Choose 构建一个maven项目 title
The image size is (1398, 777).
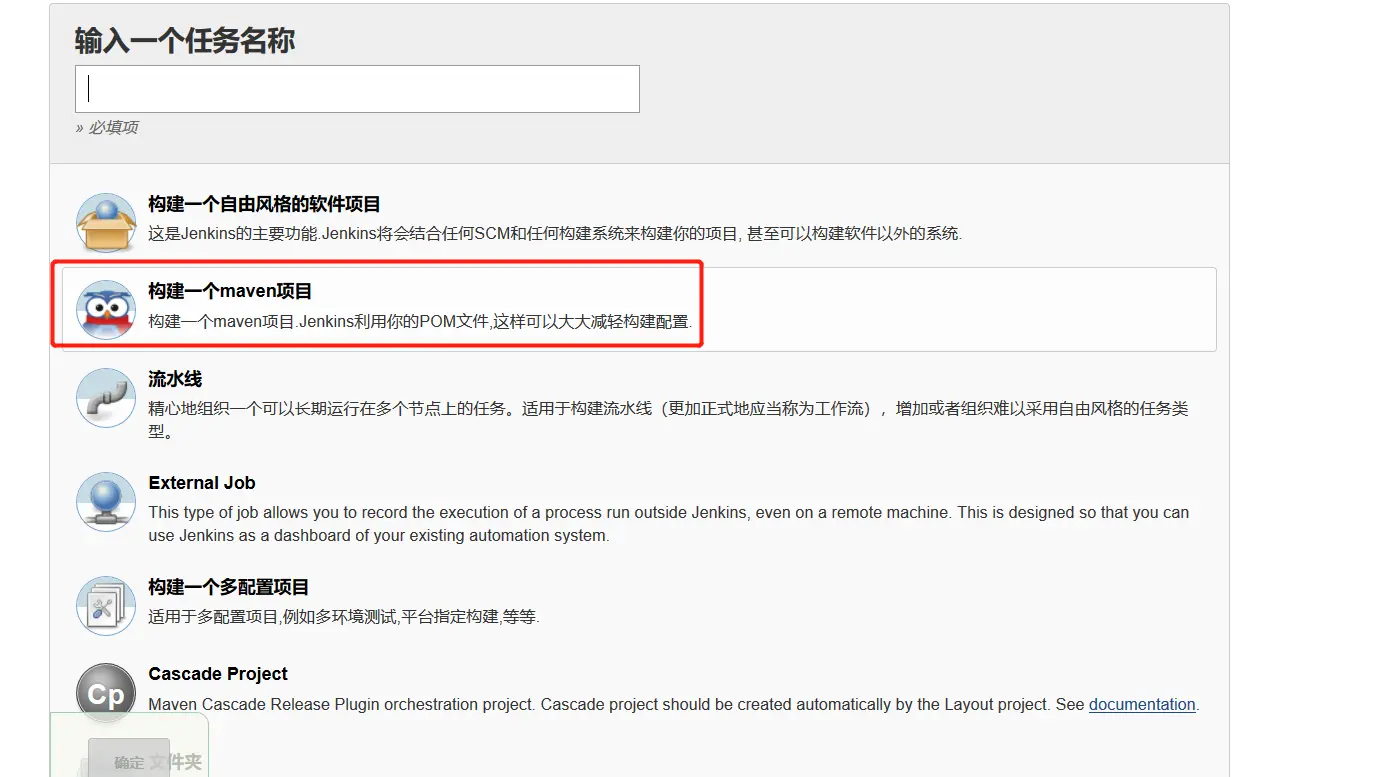(x=230, y=291)
